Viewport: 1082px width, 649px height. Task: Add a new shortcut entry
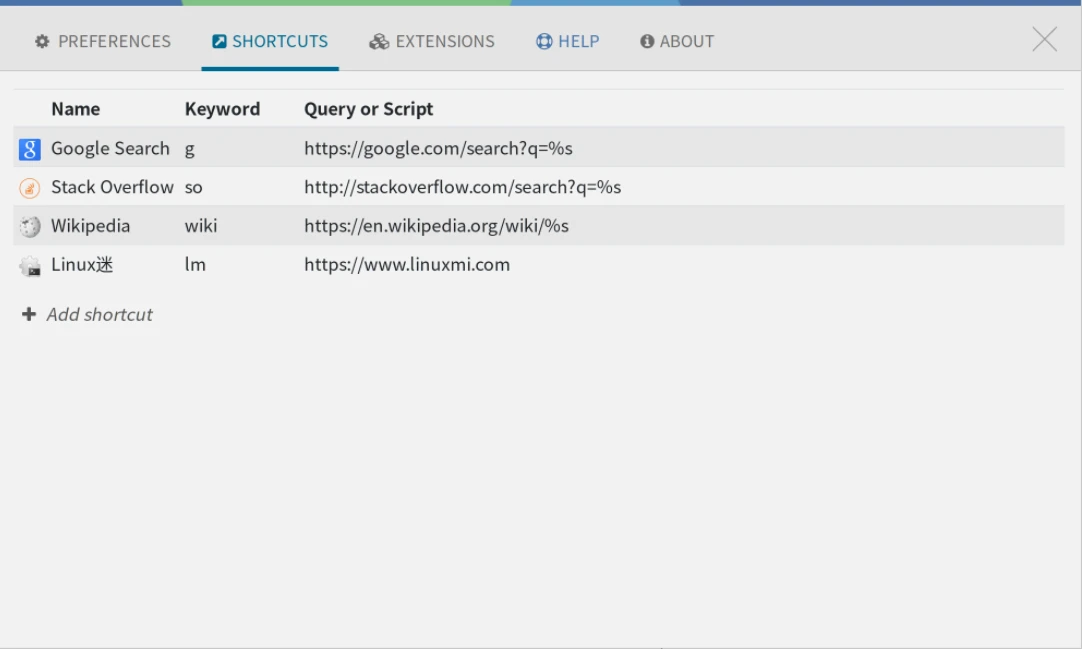tap(99, 314)
